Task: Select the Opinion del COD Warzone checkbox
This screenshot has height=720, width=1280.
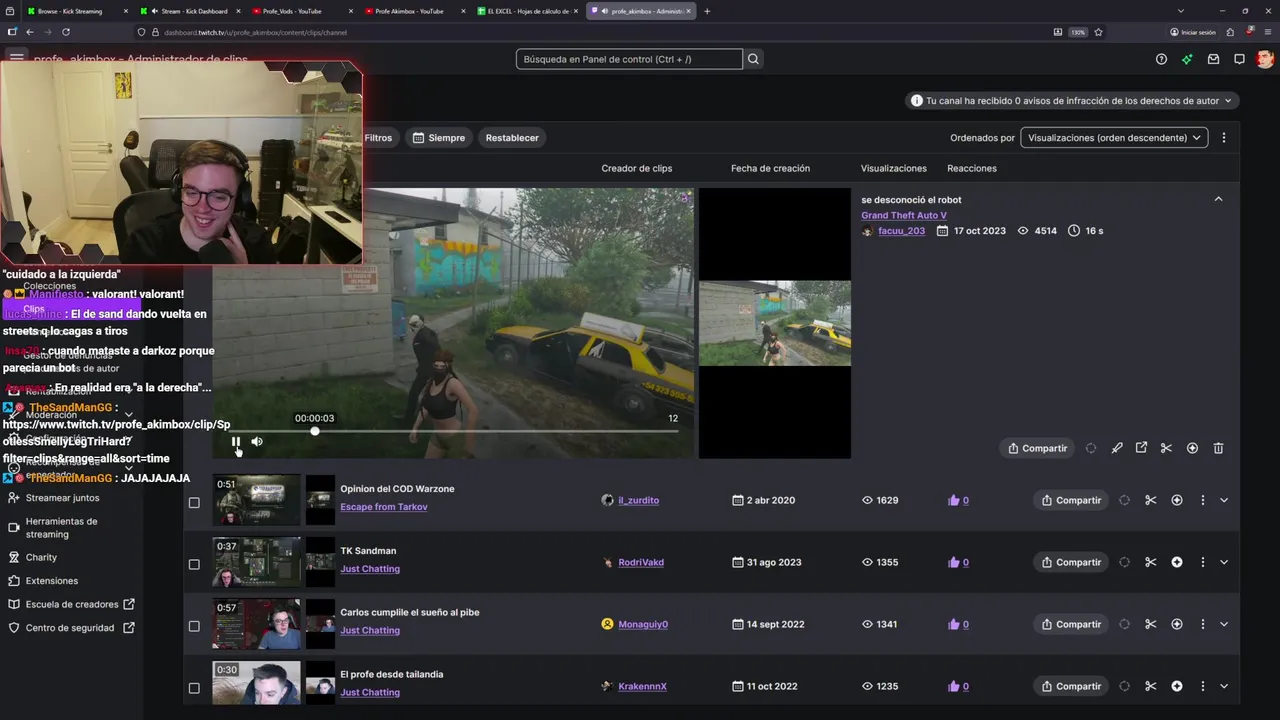Action: point(194,502)
